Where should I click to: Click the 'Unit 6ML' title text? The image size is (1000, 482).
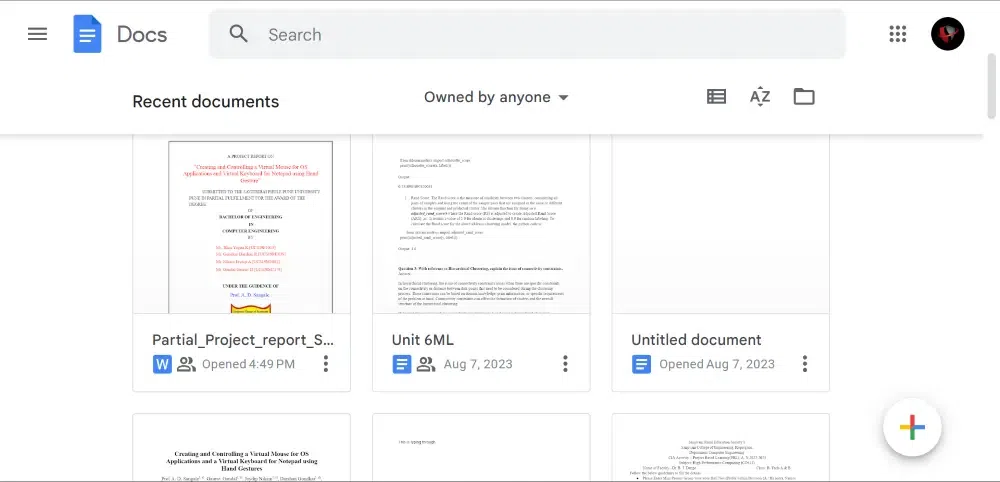point(423,340)
